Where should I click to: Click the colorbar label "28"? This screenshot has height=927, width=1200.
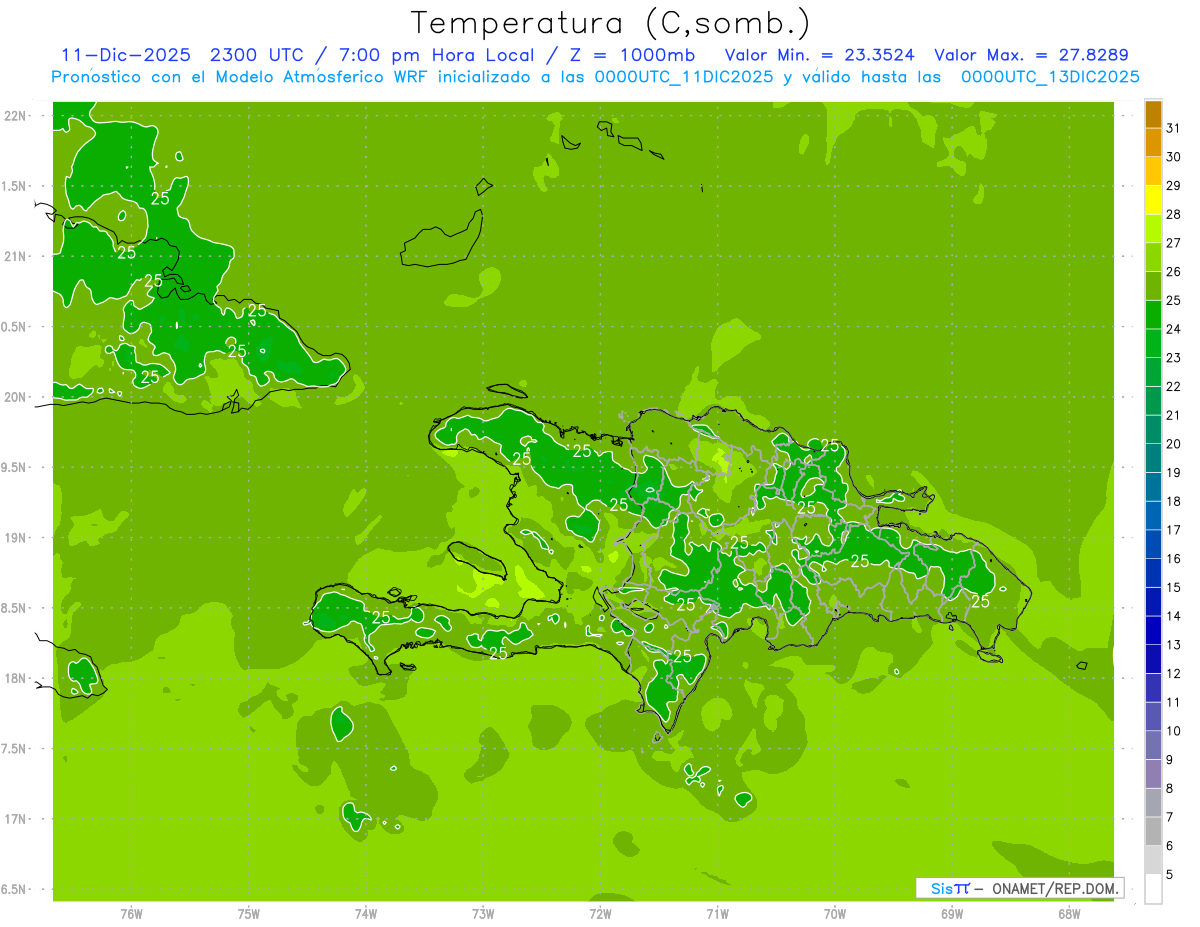1173,214
